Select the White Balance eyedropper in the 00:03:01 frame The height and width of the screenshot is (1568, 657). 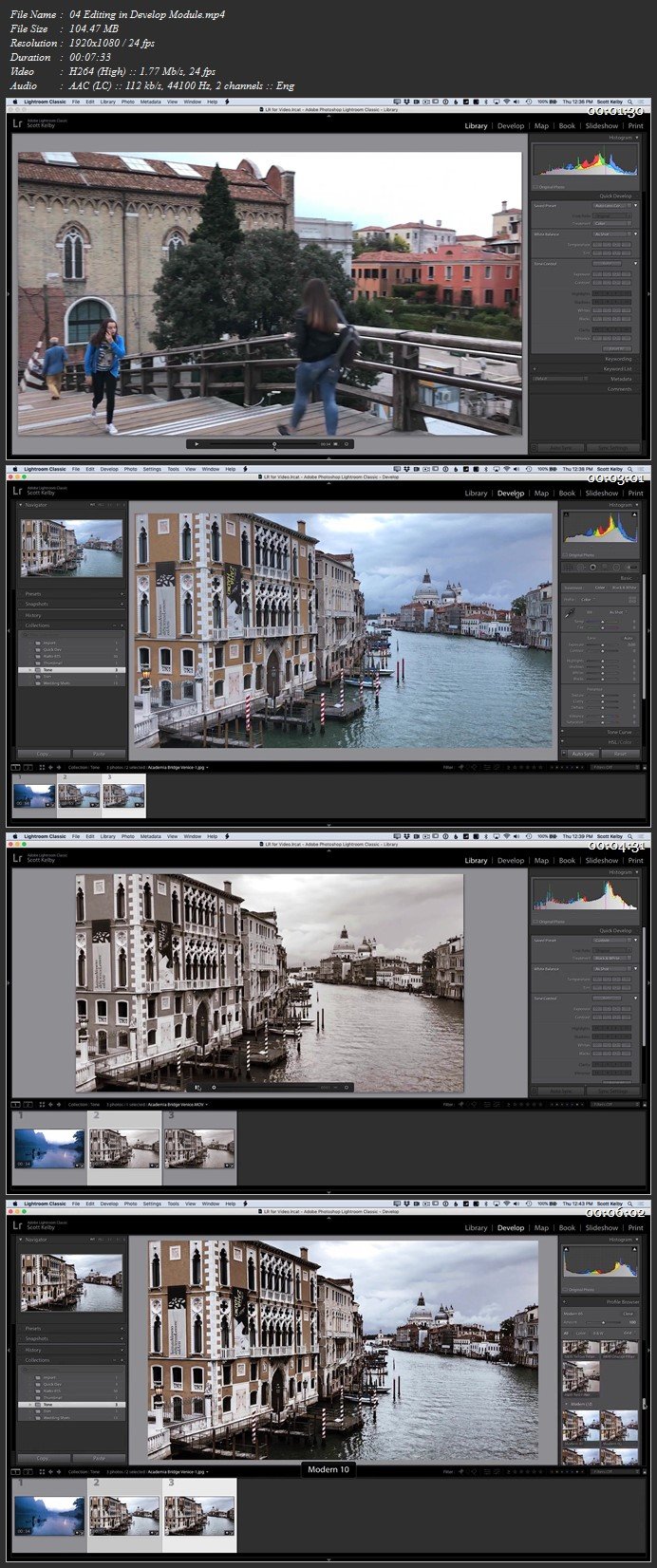pos(570,613)
